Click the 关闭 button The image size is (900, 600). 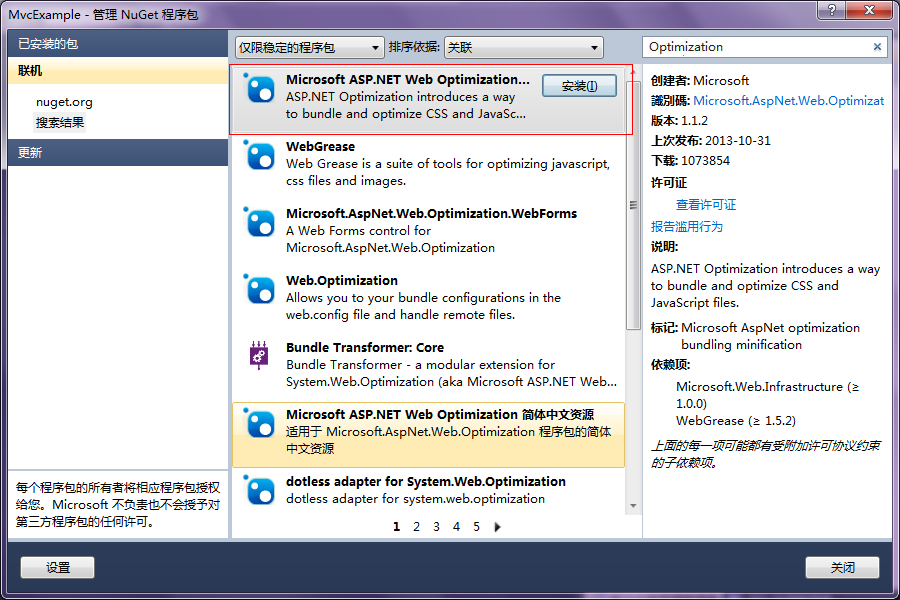pyautogui.click(x=842, y=567)
